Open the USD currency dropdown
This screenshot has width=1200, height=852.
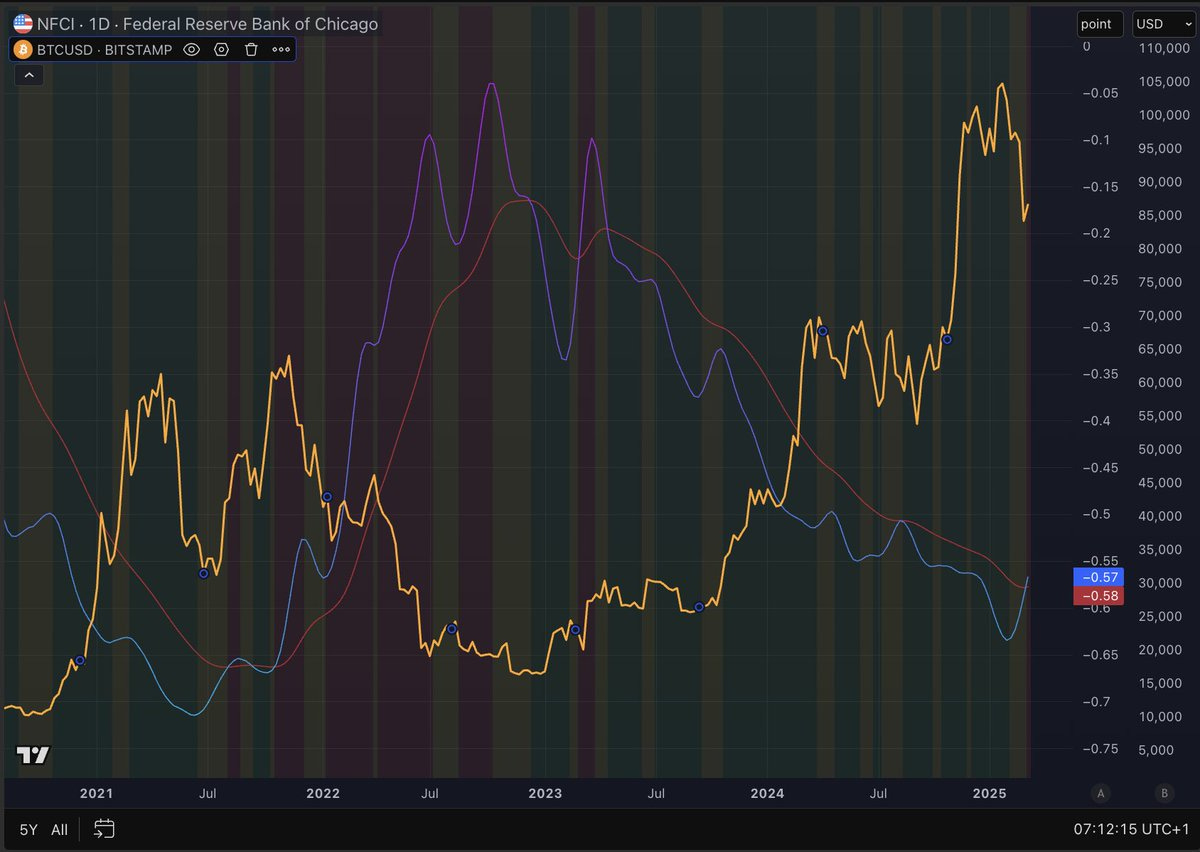pos(1162,23)
